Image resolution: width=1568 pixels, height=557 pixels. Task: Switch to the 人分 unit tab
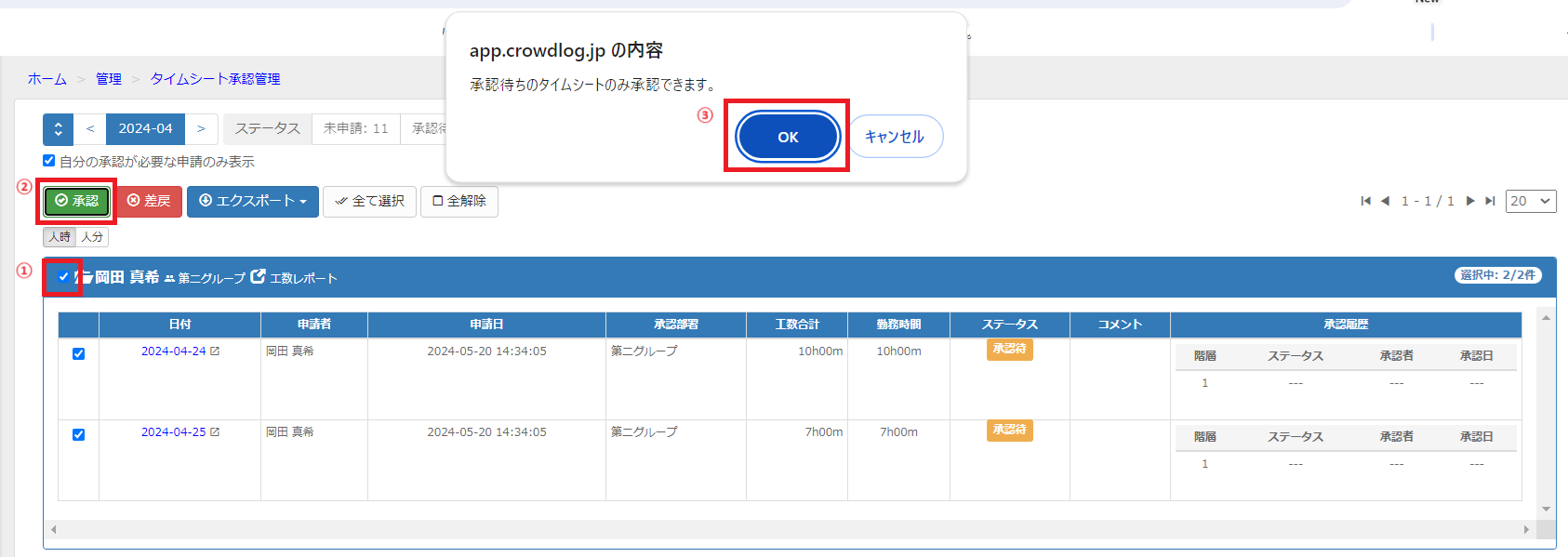click(x=92, y=237)
